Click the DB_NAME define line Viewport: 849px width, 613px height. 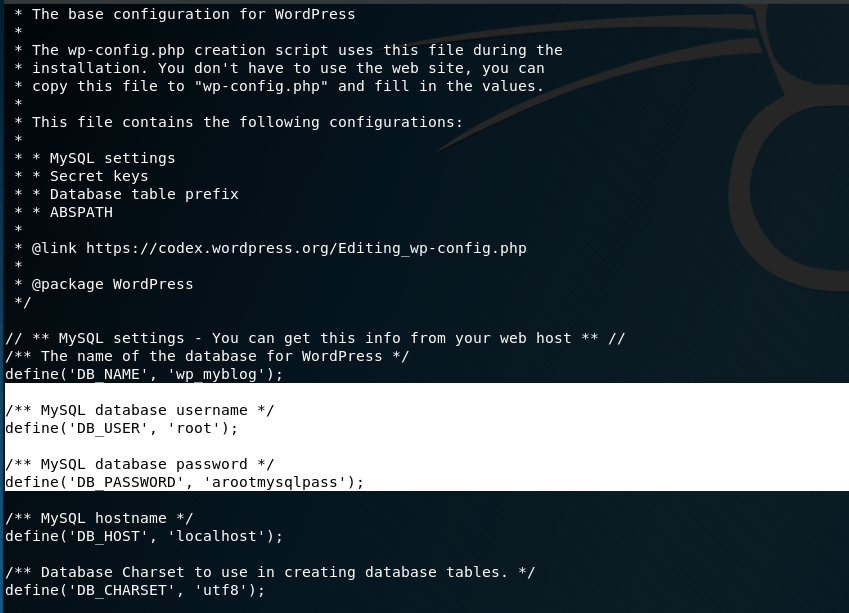tap(144, 375)
